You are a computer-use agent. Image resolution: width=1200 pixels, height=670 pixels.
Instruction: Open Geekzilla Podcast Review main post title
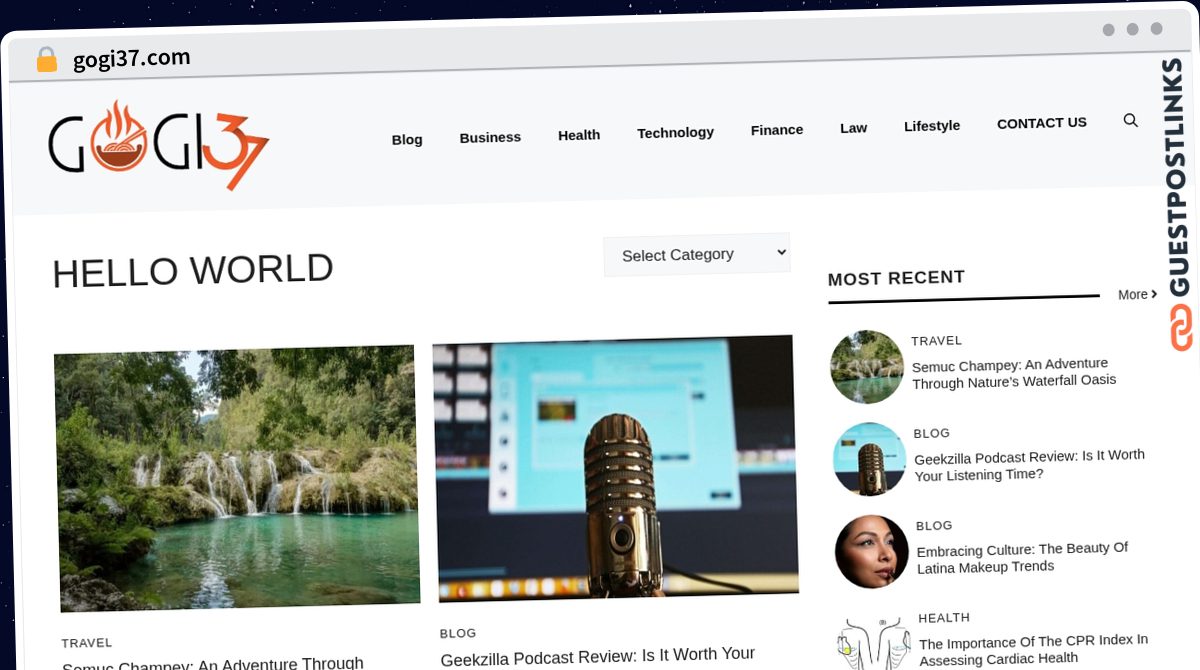click(598, 656)
